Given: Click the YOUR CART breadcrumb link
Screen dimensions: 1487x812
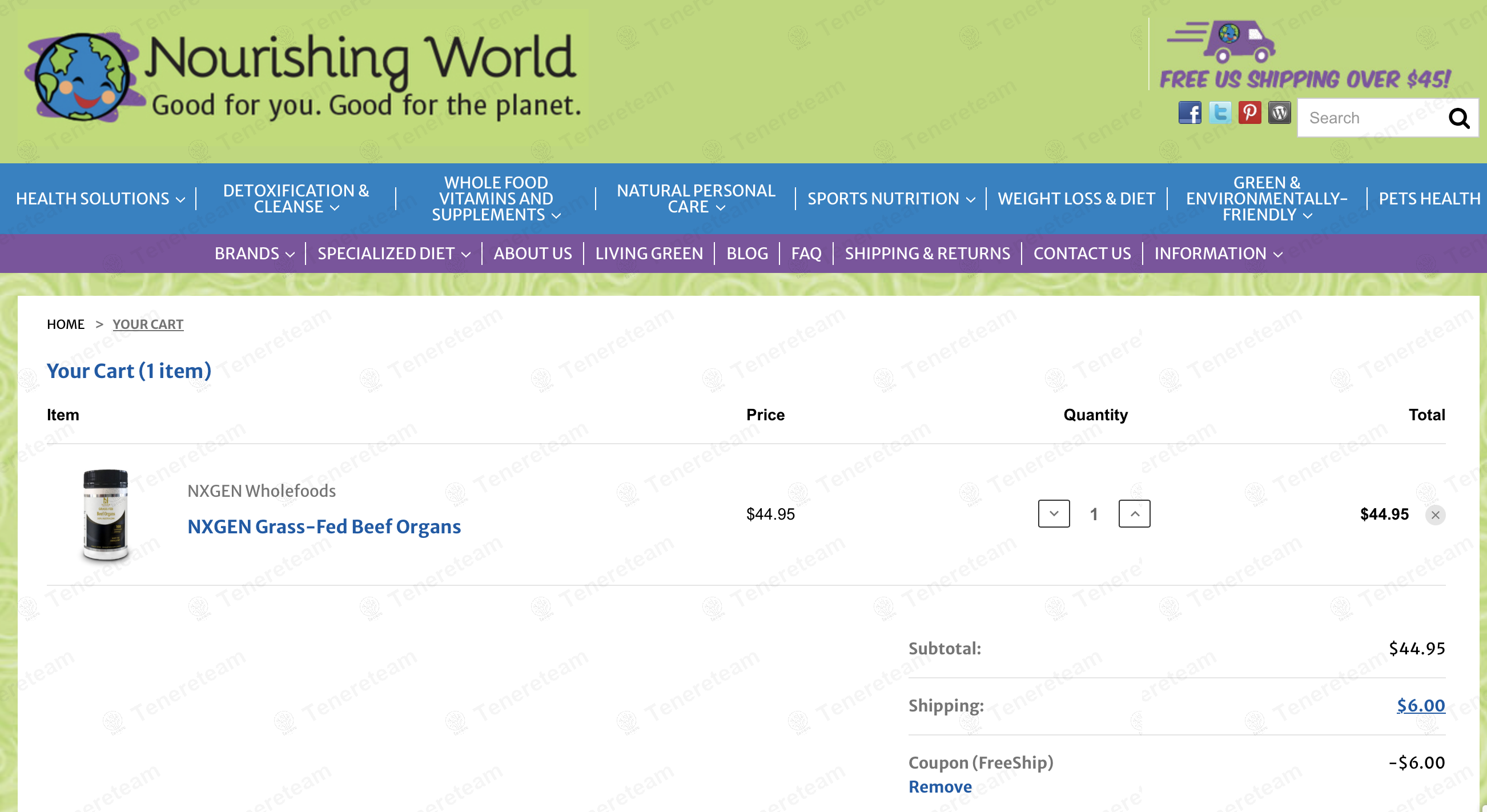Looking at the screenshot, I should click(x=148, y=324).
